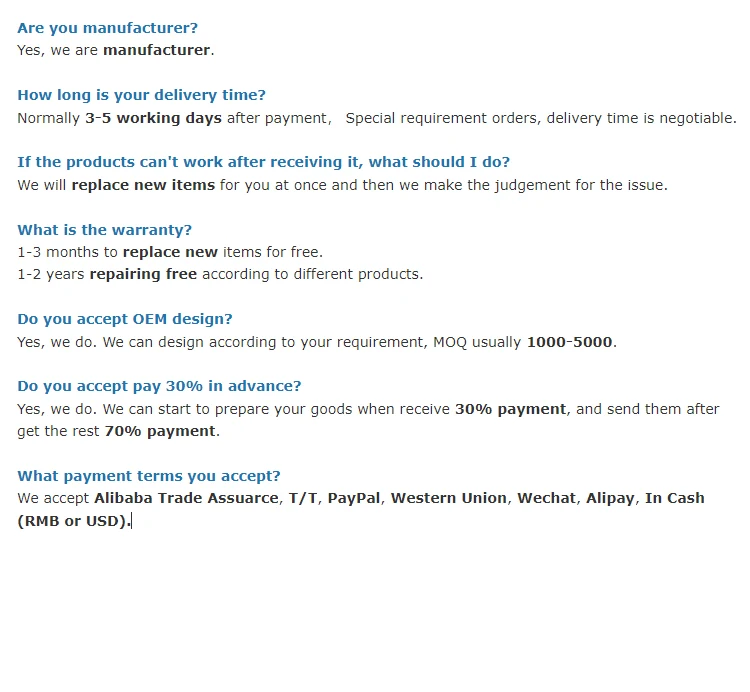The height and width of the screenshot is (692, 750).
Task: Click bold "replace new items" text
Action: [x=143, y=185]
